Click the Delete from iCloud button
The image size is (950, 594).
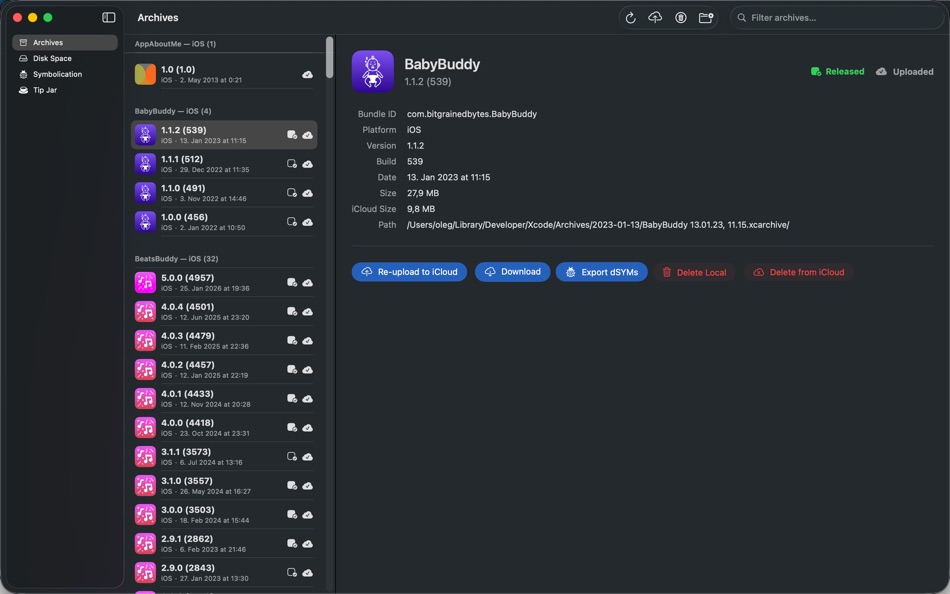tap(799, 272)
